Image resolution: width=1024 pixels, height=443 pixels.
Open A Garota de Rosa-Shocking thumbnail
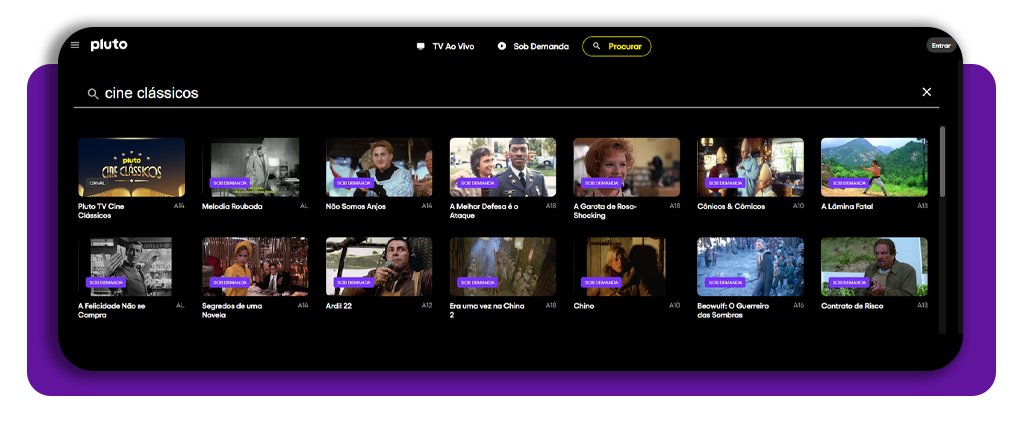tap(626, 167)
